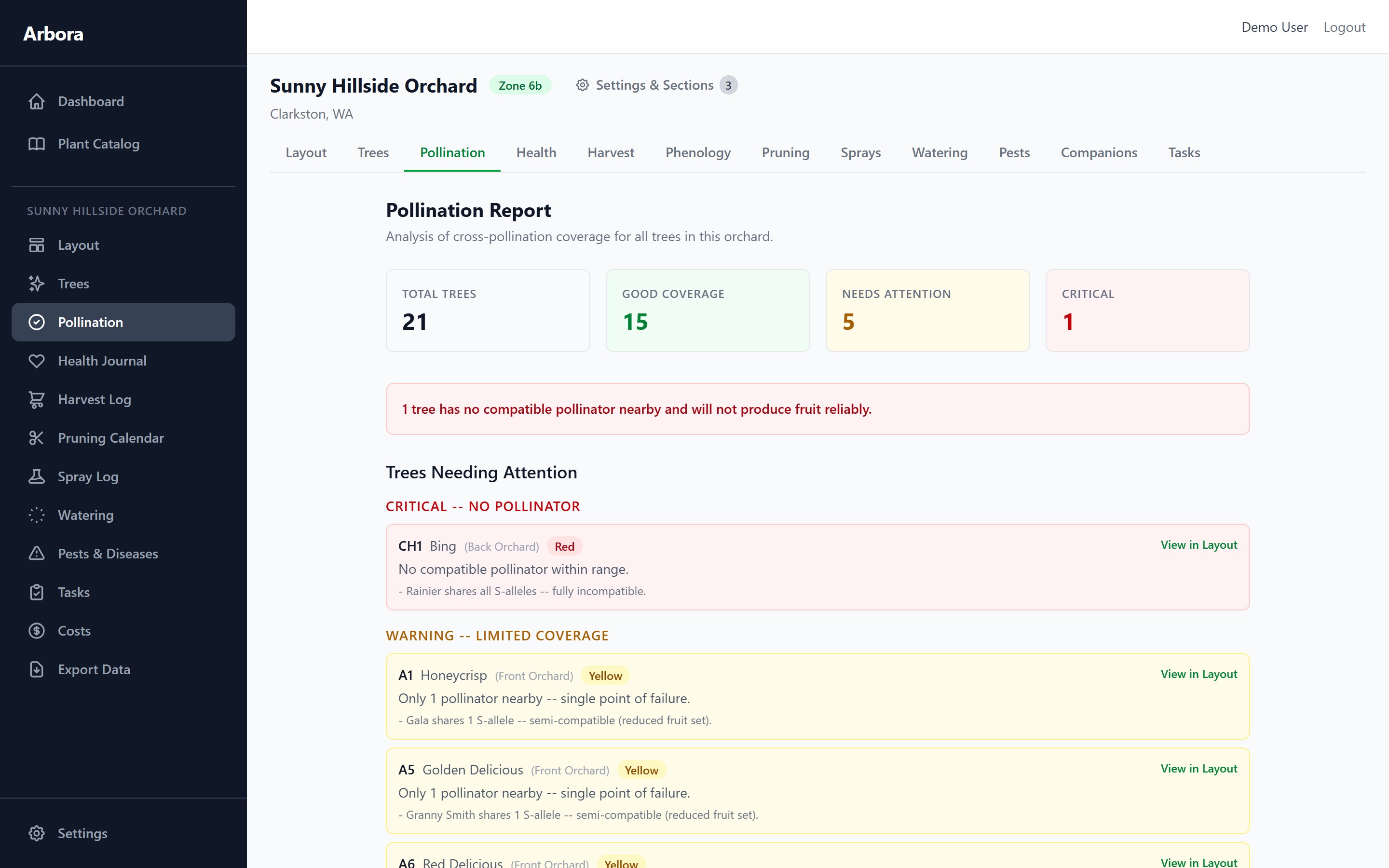The width and height of the screenshot is (1389, 868).
Task: Click the Harvest Log cart icon
Action: coord(37,400)
